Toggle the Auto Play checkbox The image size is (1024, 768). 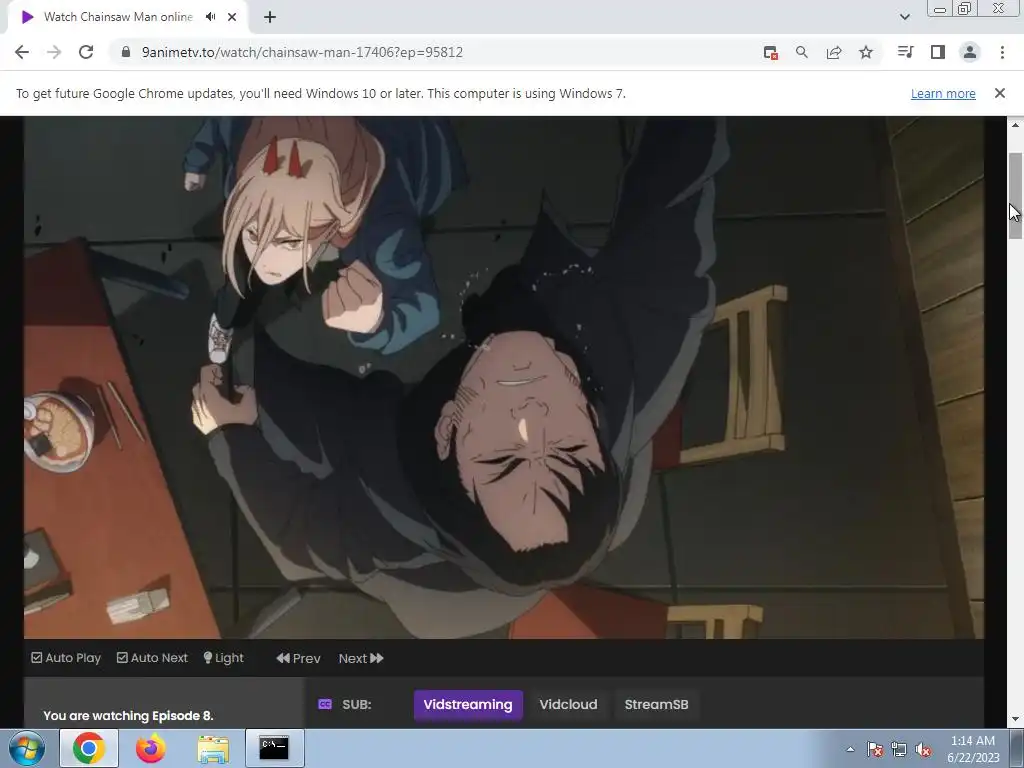(66, 658)
